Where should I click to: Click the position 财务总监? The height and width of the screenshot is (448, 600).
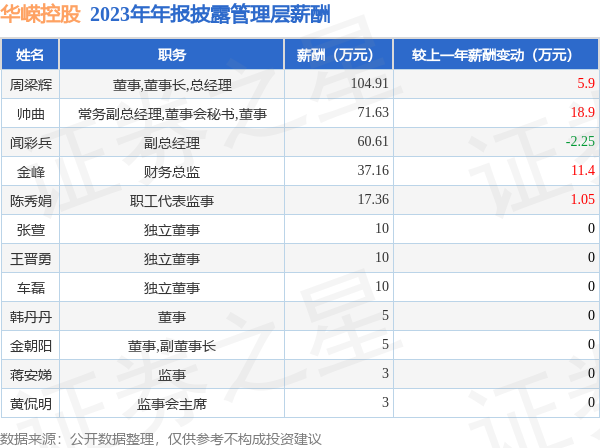tap(172, 172)
